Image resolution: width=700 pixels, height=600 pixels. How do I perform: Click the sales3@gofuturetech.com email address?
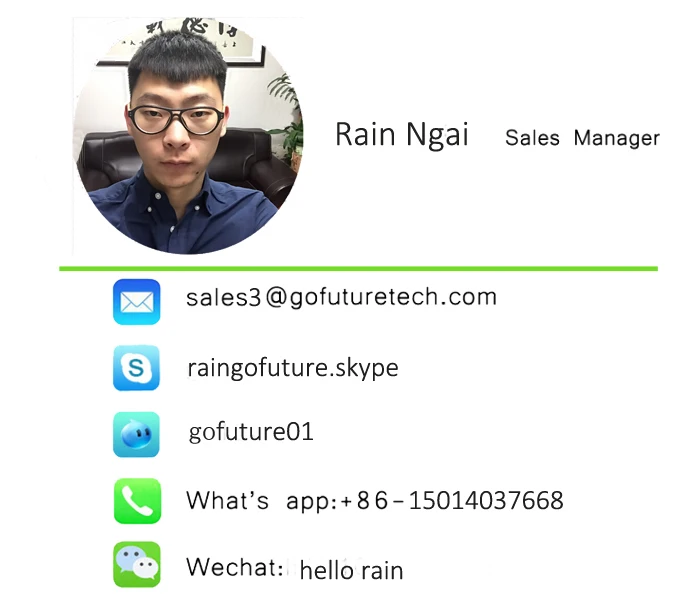point(341,297)
